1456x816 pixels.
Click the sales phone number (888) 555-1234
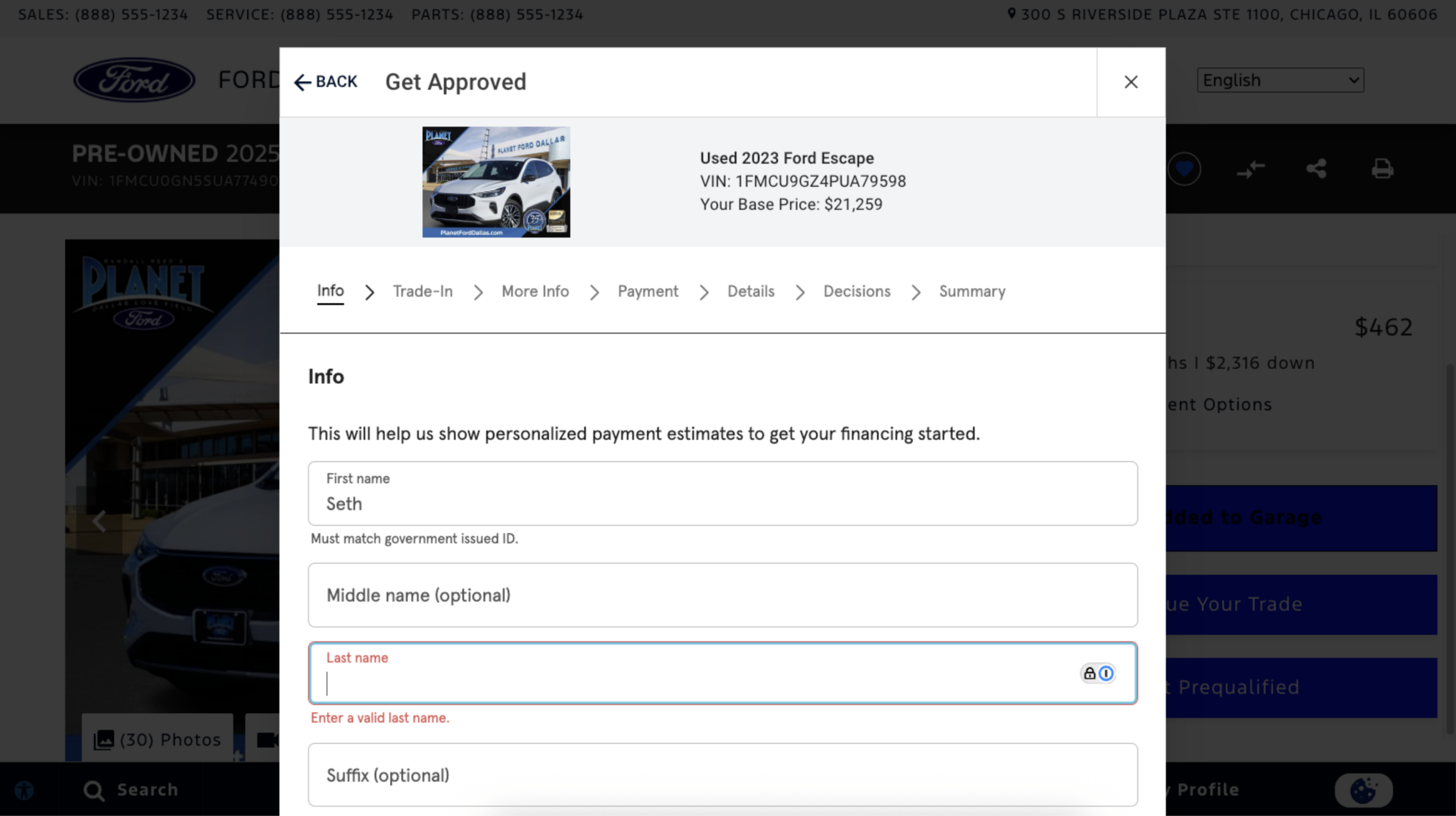(x=131, y=15)
